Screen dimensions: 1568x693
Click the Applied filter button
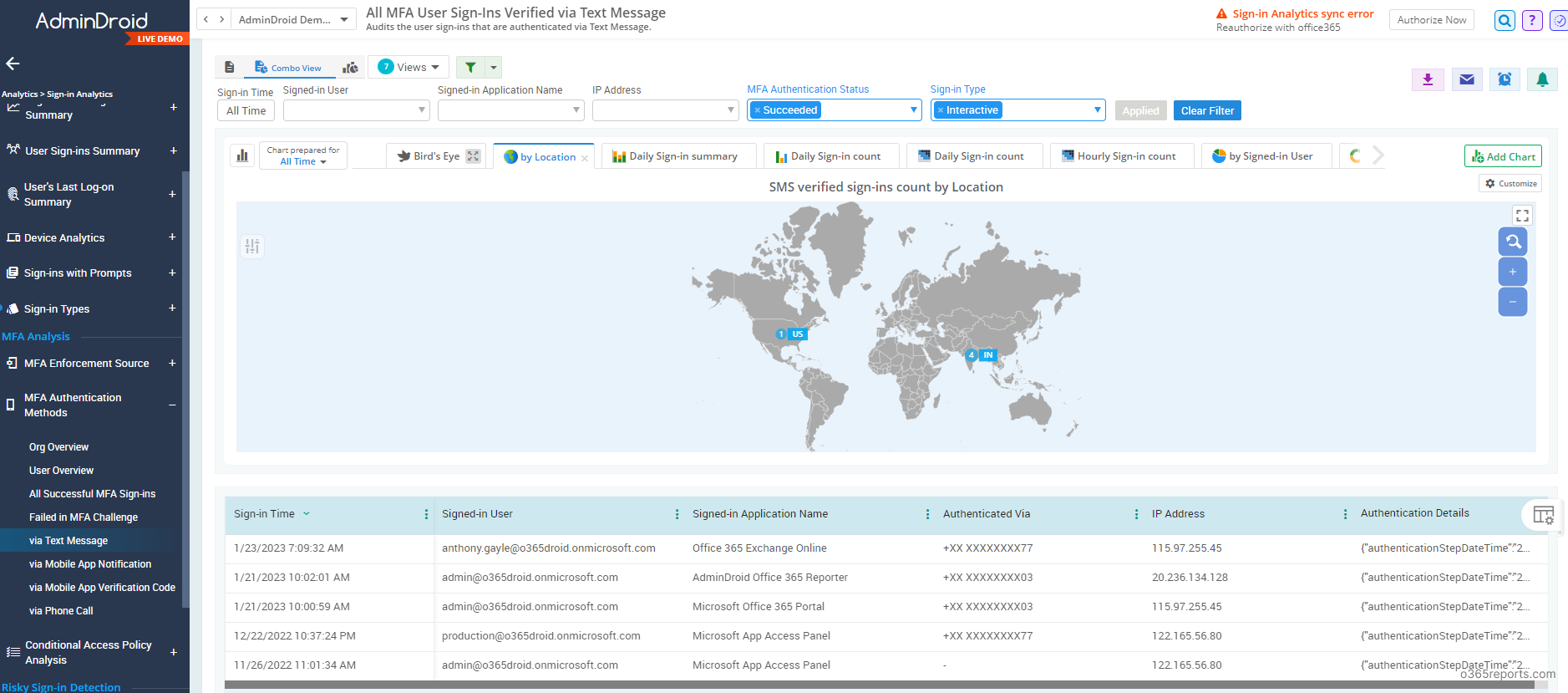point(1140,110)
